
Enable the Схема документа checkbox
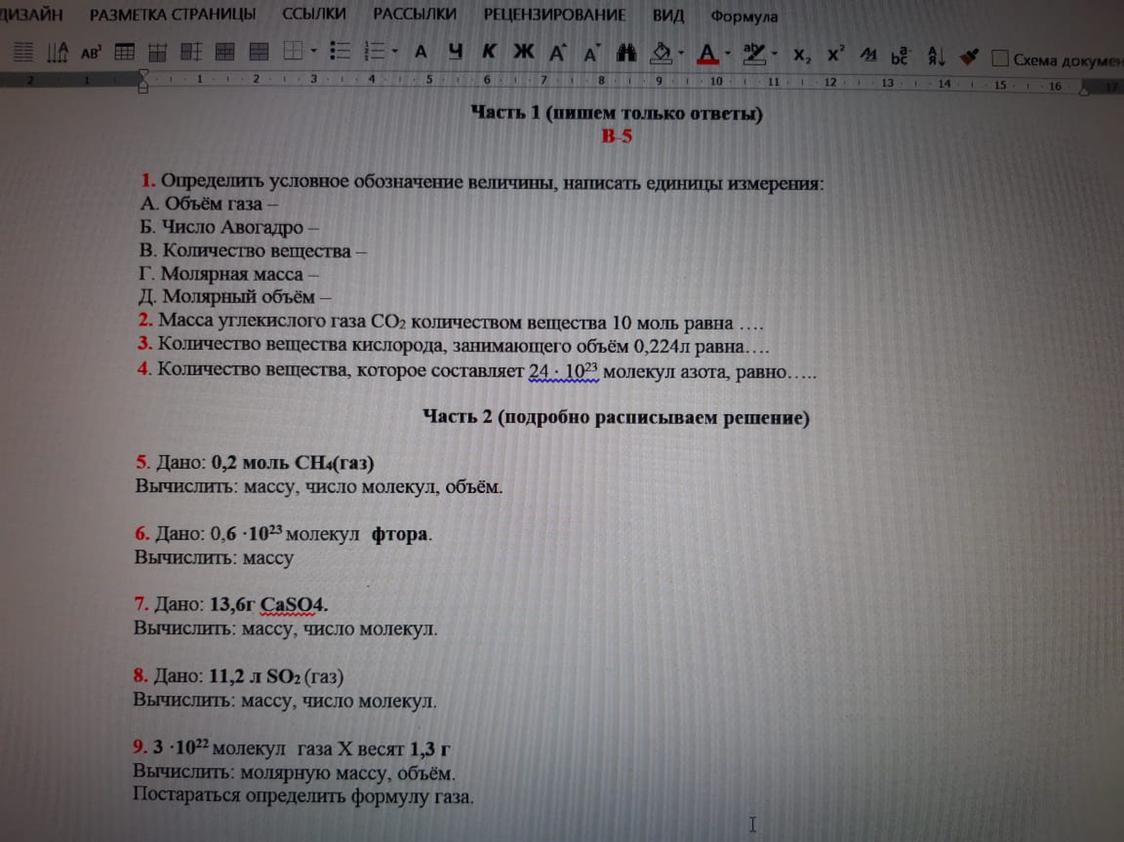pyautogui.click(x=1000, y=59)
